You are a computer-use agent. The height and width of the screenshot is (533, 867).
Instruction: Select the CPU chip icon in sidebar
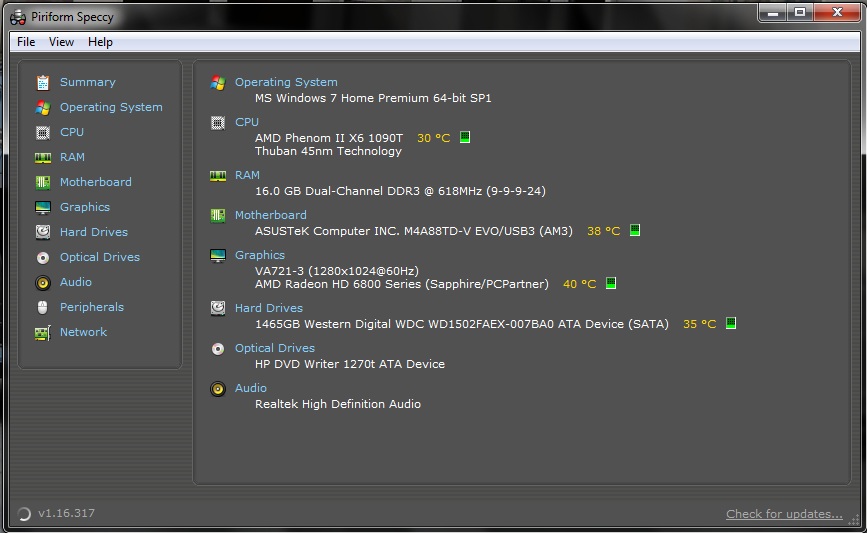(x=43, y=132)
